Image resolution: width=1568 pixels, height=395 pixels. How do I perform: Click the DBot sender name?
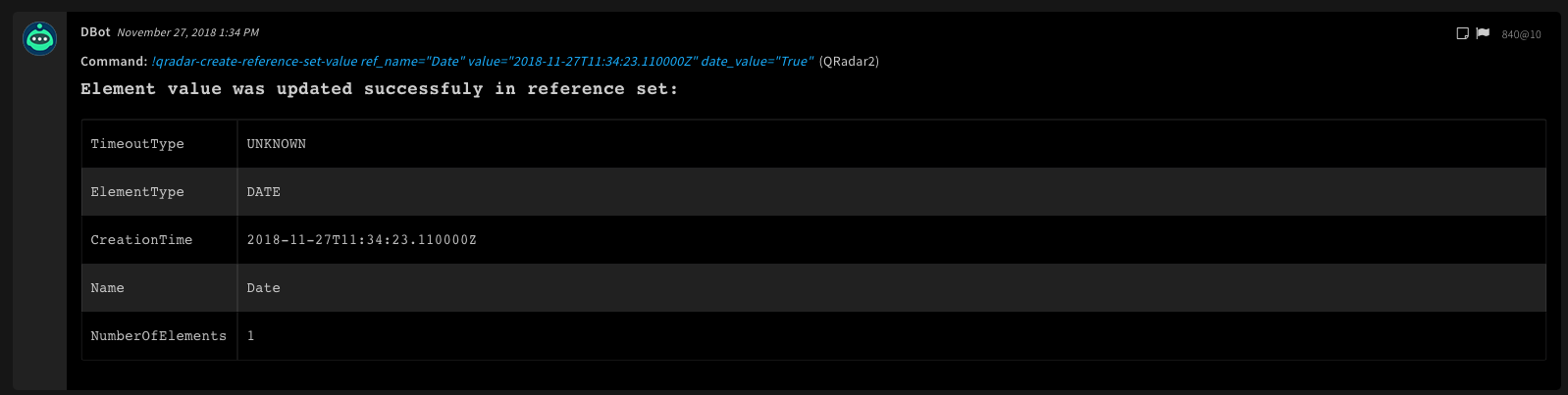95,32
